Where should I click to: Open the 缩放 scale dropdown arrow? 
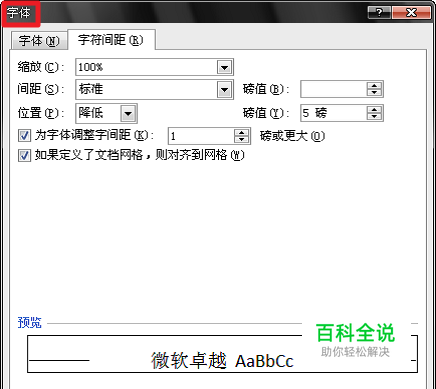click(224, 67)
